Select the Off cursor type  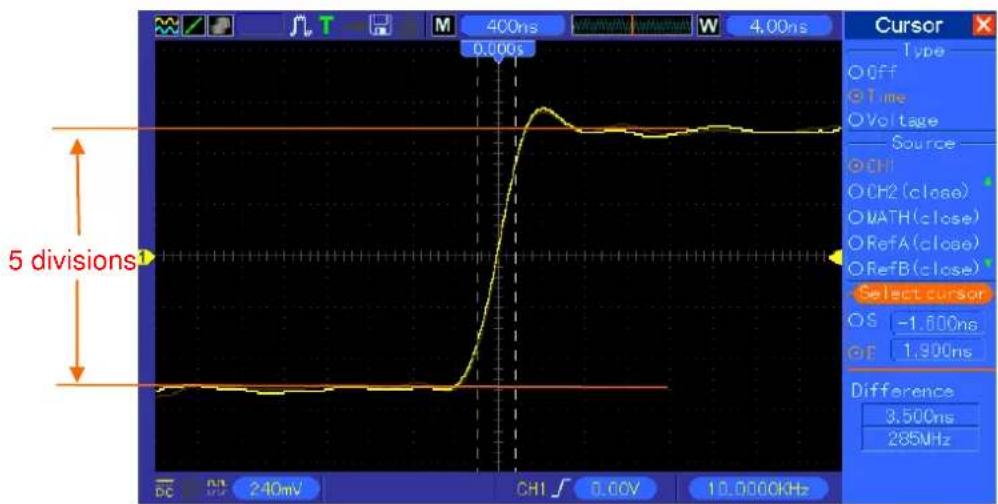[x=873, y=73]
